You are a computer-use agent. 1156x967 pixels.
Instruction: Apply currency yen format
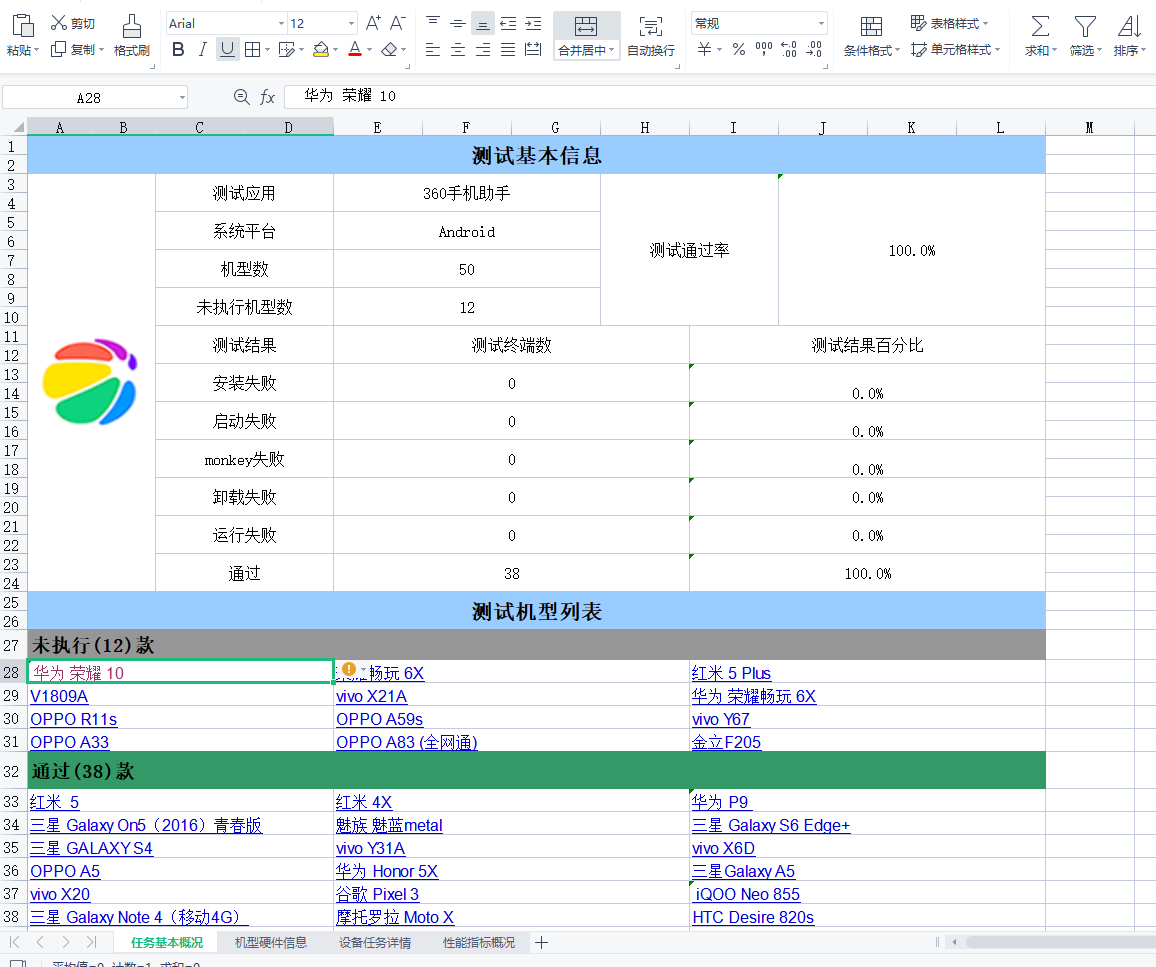[x=705, y=49]
